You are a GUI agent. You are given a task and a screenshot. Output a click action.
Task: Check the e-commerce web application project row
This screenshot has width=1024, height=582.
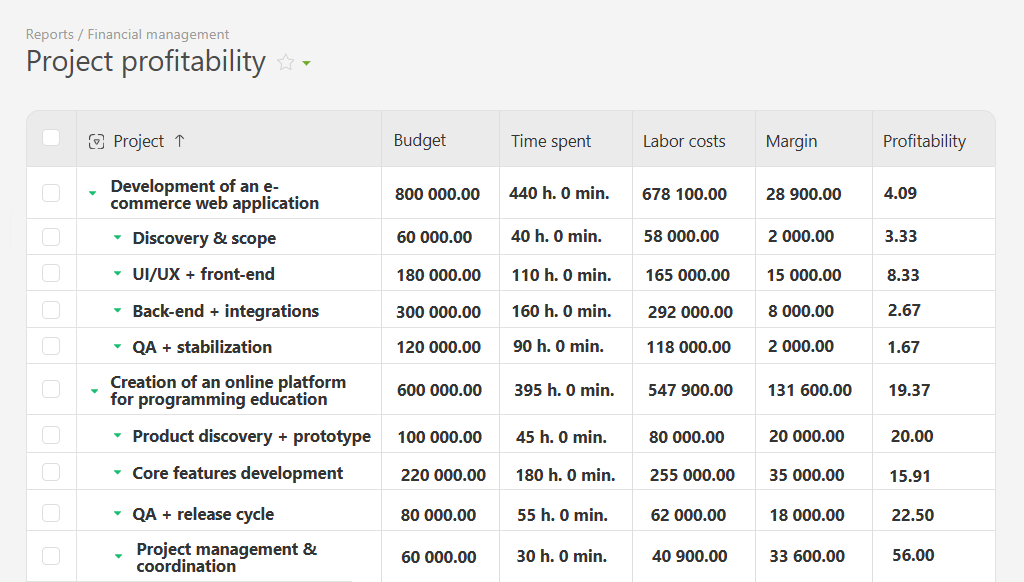coord(50,193)
